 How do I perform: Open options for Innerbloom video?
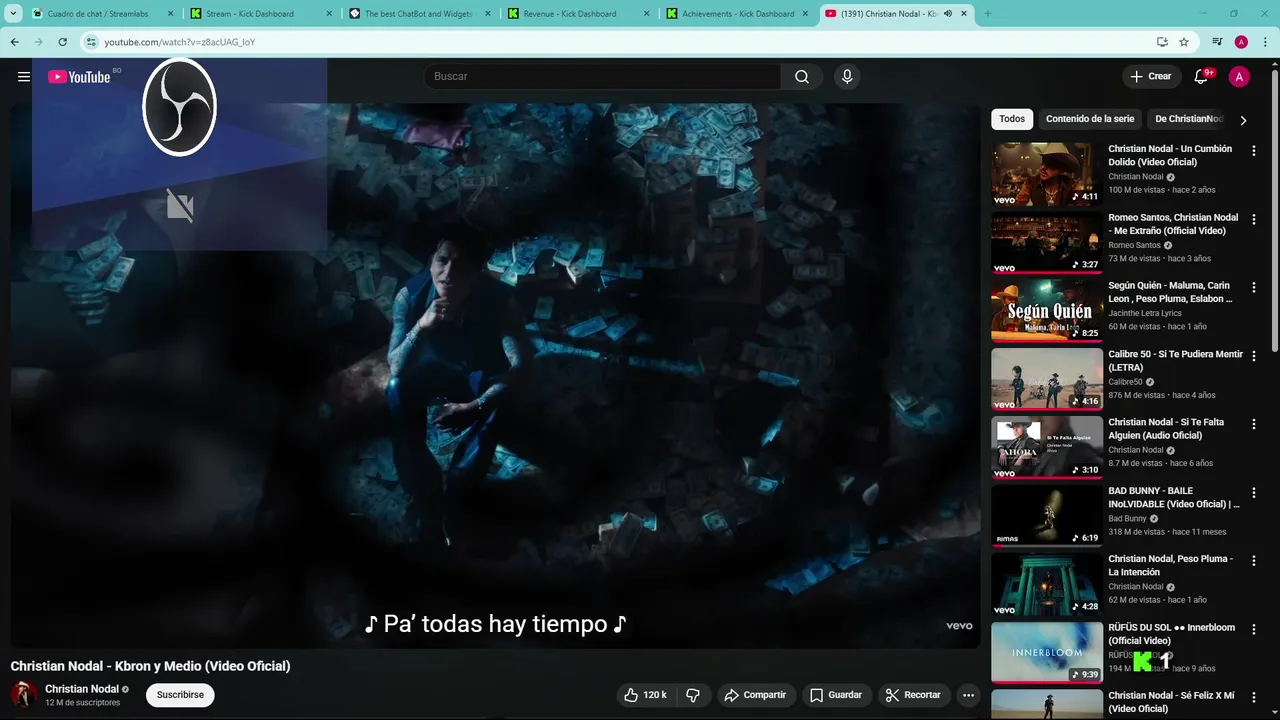tap(1254, 629)
